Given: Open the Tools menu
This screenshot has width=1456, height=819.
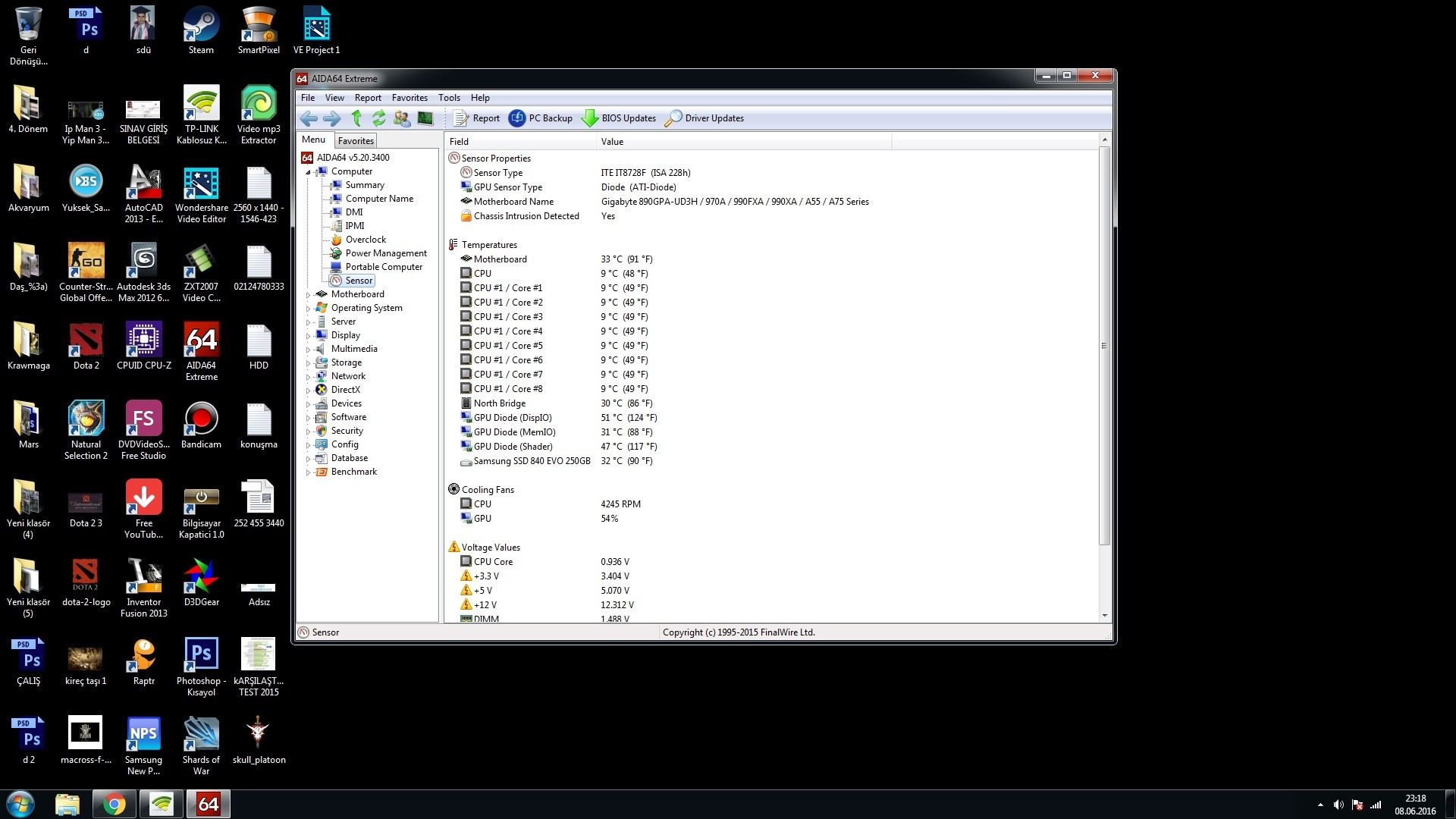Looking at the screenshot, I should pos(449,98).
